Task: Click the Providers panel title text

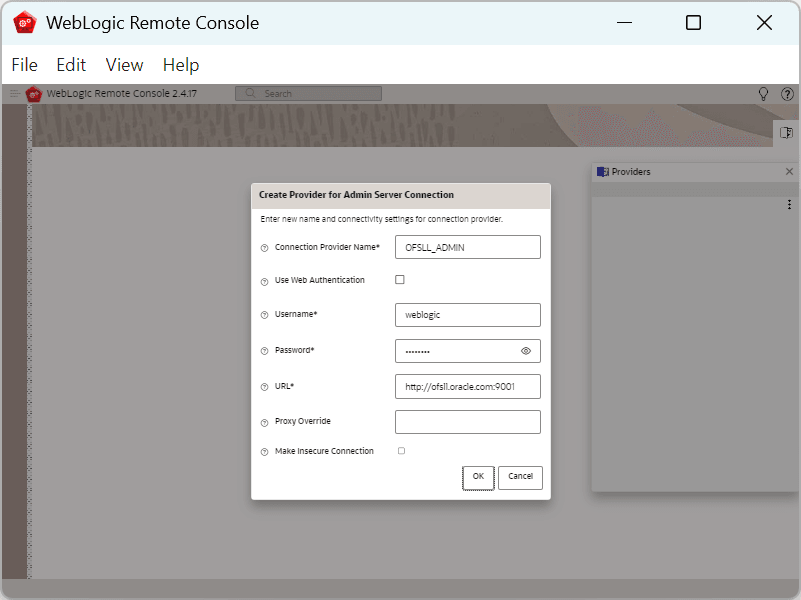Action: (x=631, y=172)
